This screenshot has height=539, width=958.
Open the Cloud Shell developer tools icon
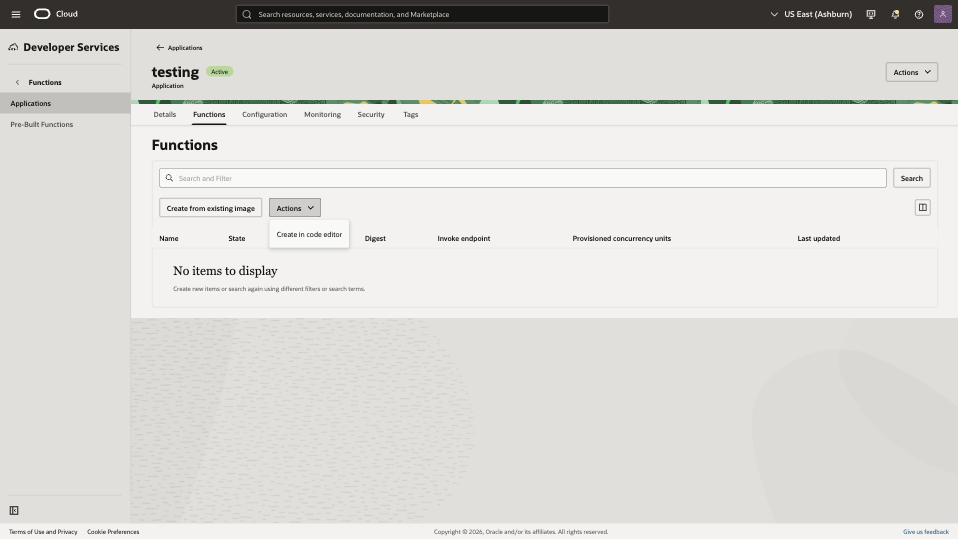(871, 14)
